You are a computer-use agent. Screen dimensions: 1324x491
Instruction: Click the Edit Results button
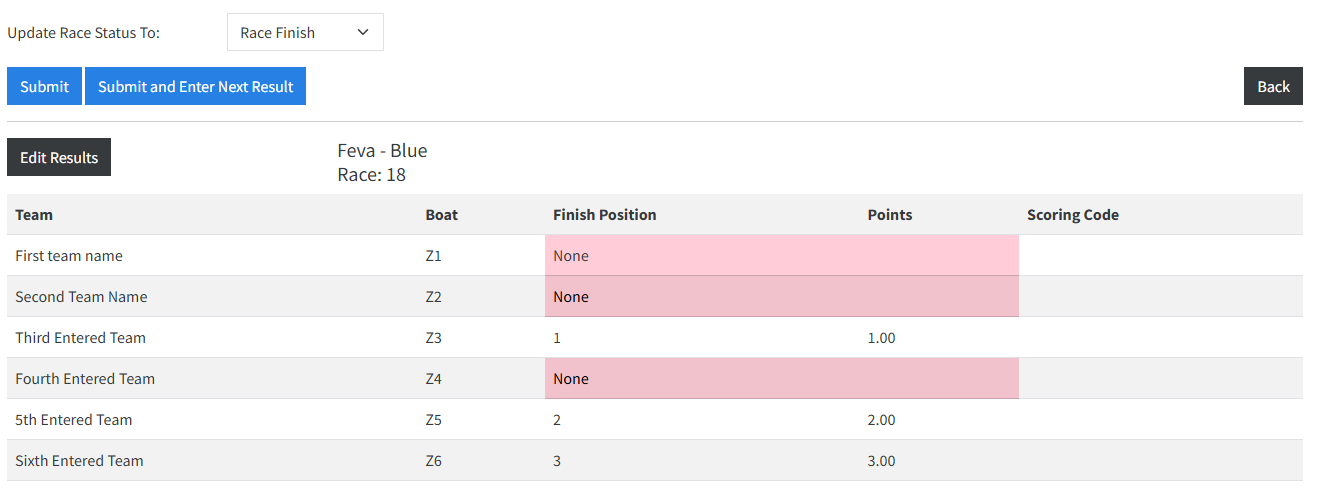59,157
